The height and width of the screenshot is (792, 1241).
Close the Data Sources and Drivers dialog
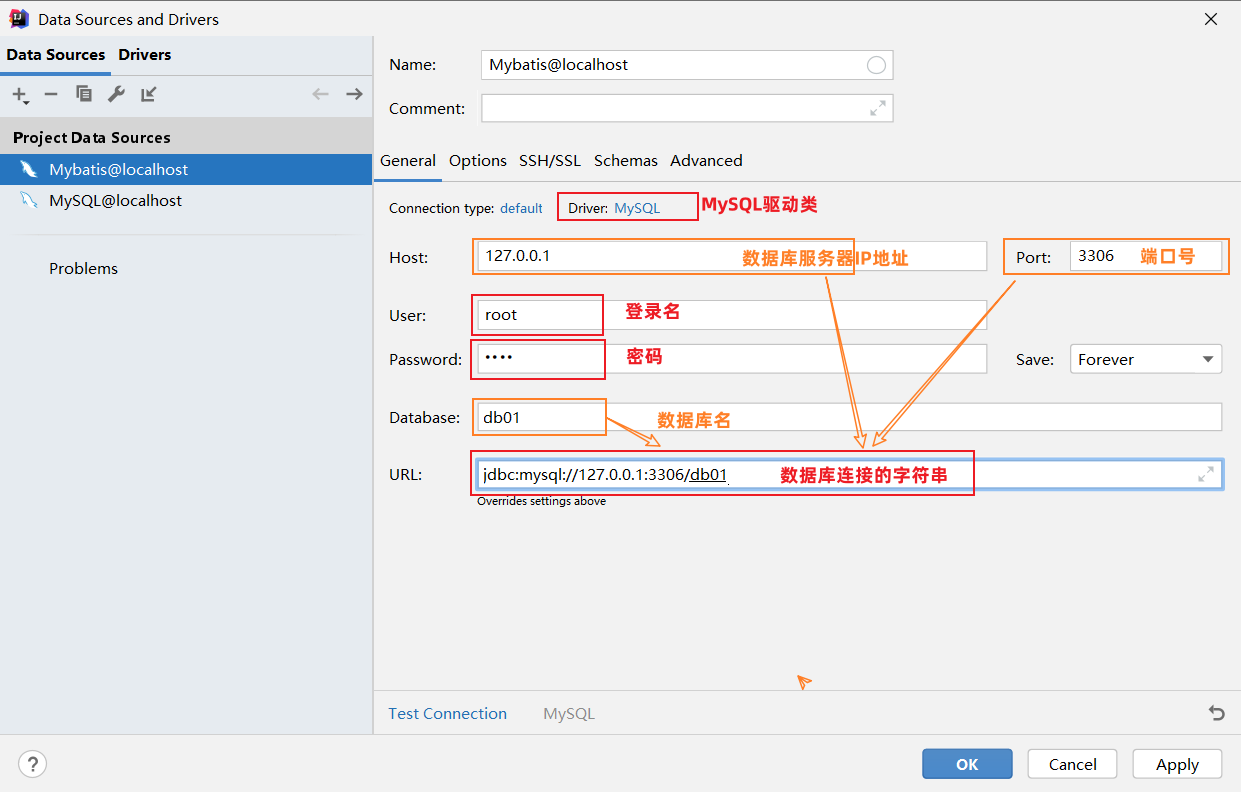[x=1211, y=19]
